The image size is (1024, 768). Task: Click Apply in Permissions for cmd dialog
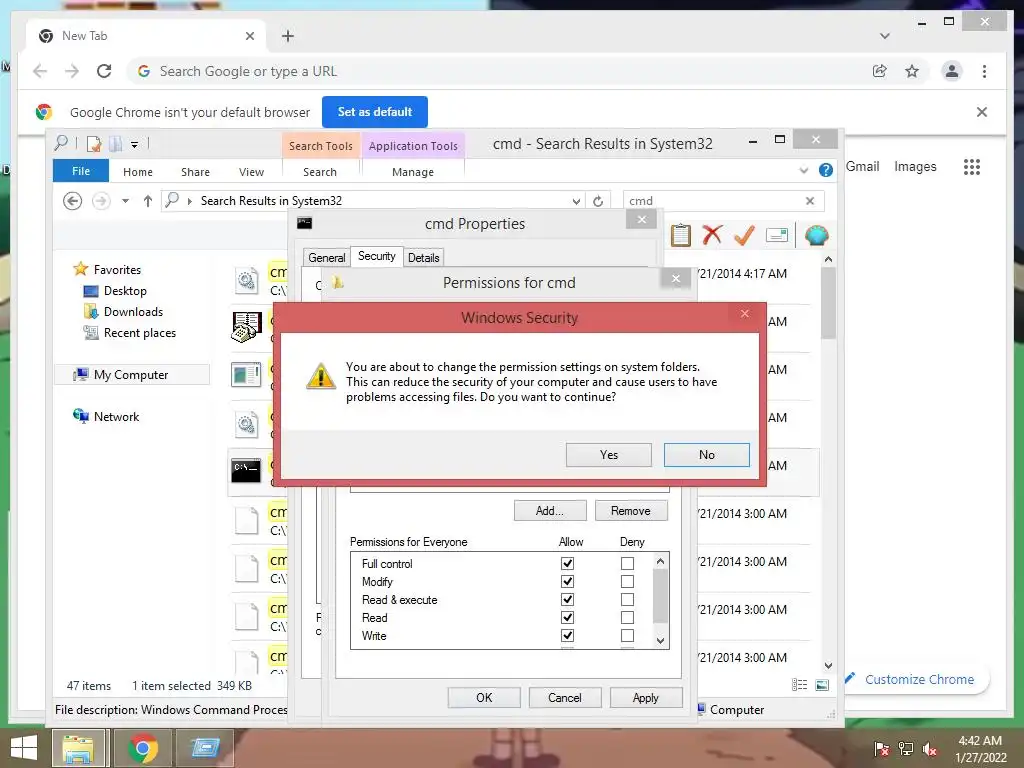646,697
